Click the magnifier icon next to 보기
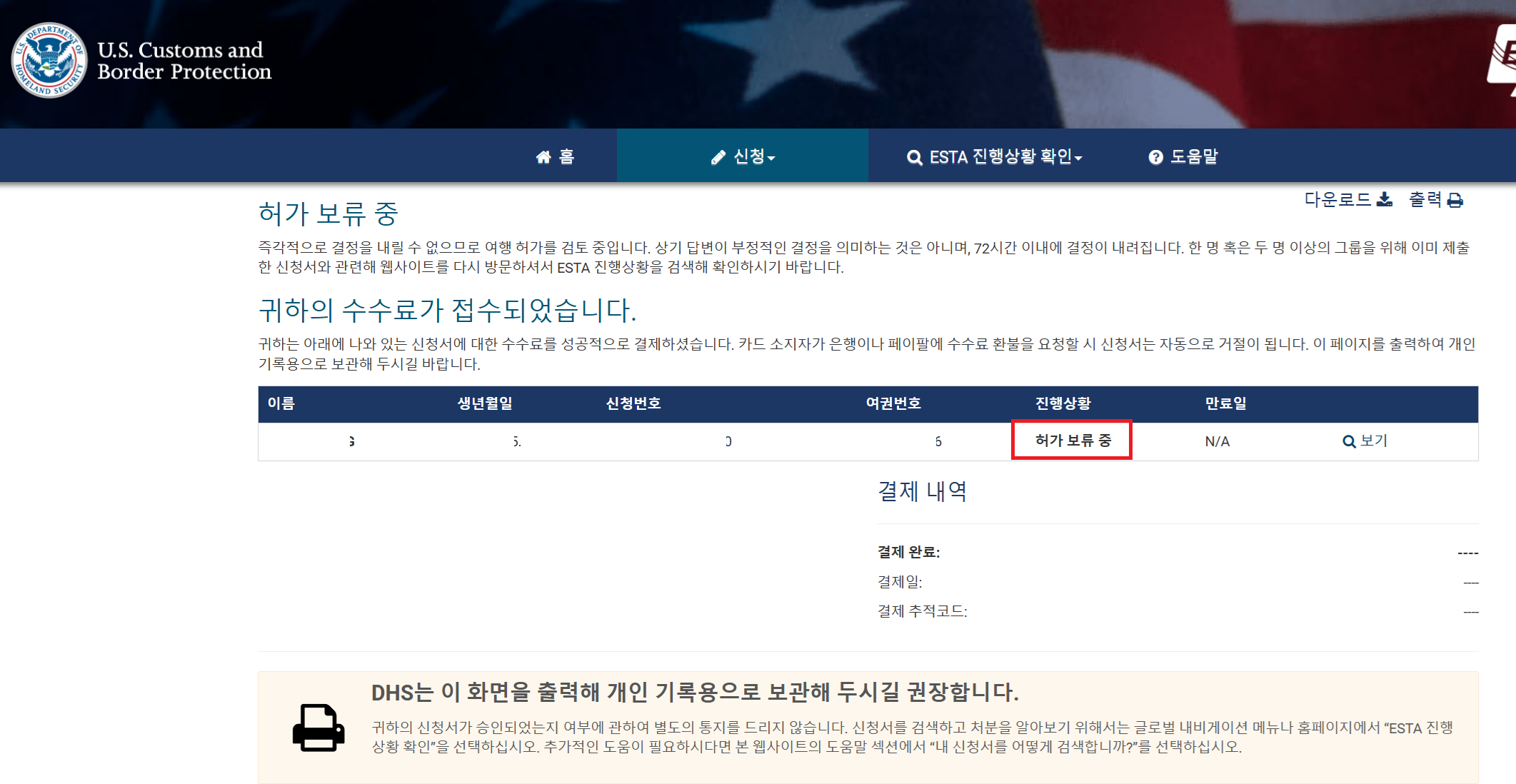The height and width of the screenshot is (784, 1516). click(1349, 441)
